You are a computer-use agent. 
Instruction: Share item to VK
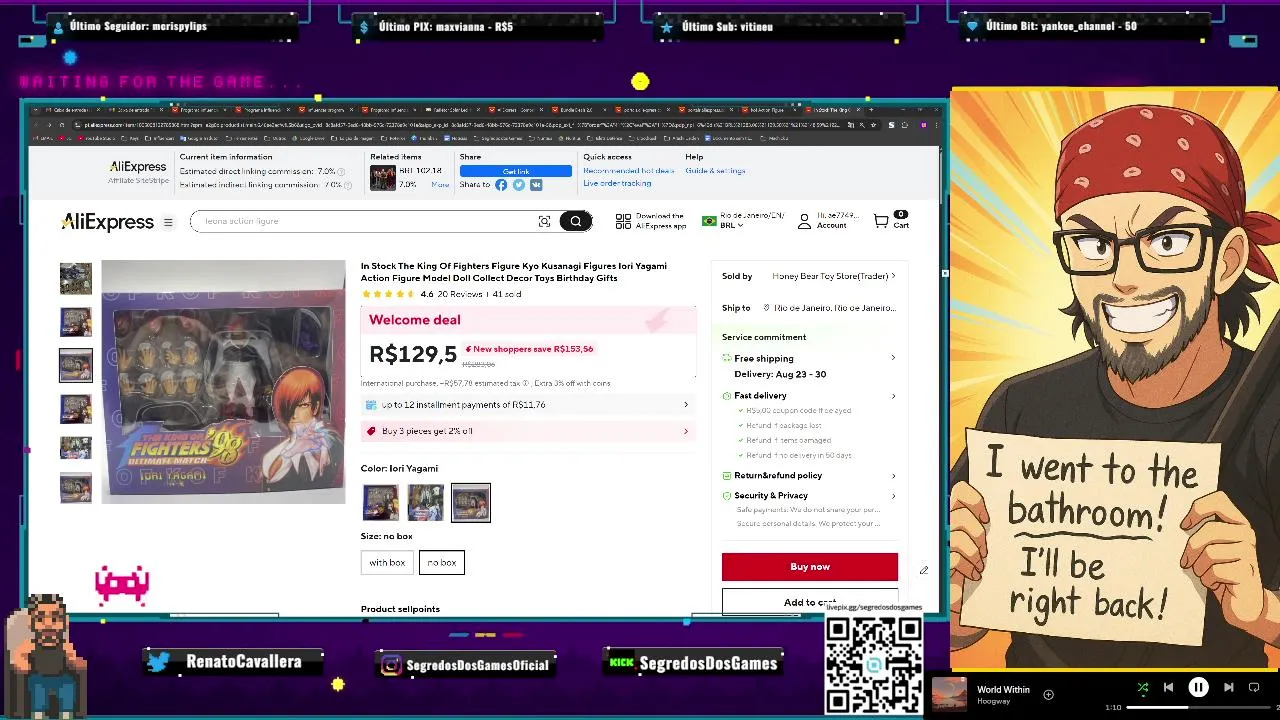click(536, 185)
